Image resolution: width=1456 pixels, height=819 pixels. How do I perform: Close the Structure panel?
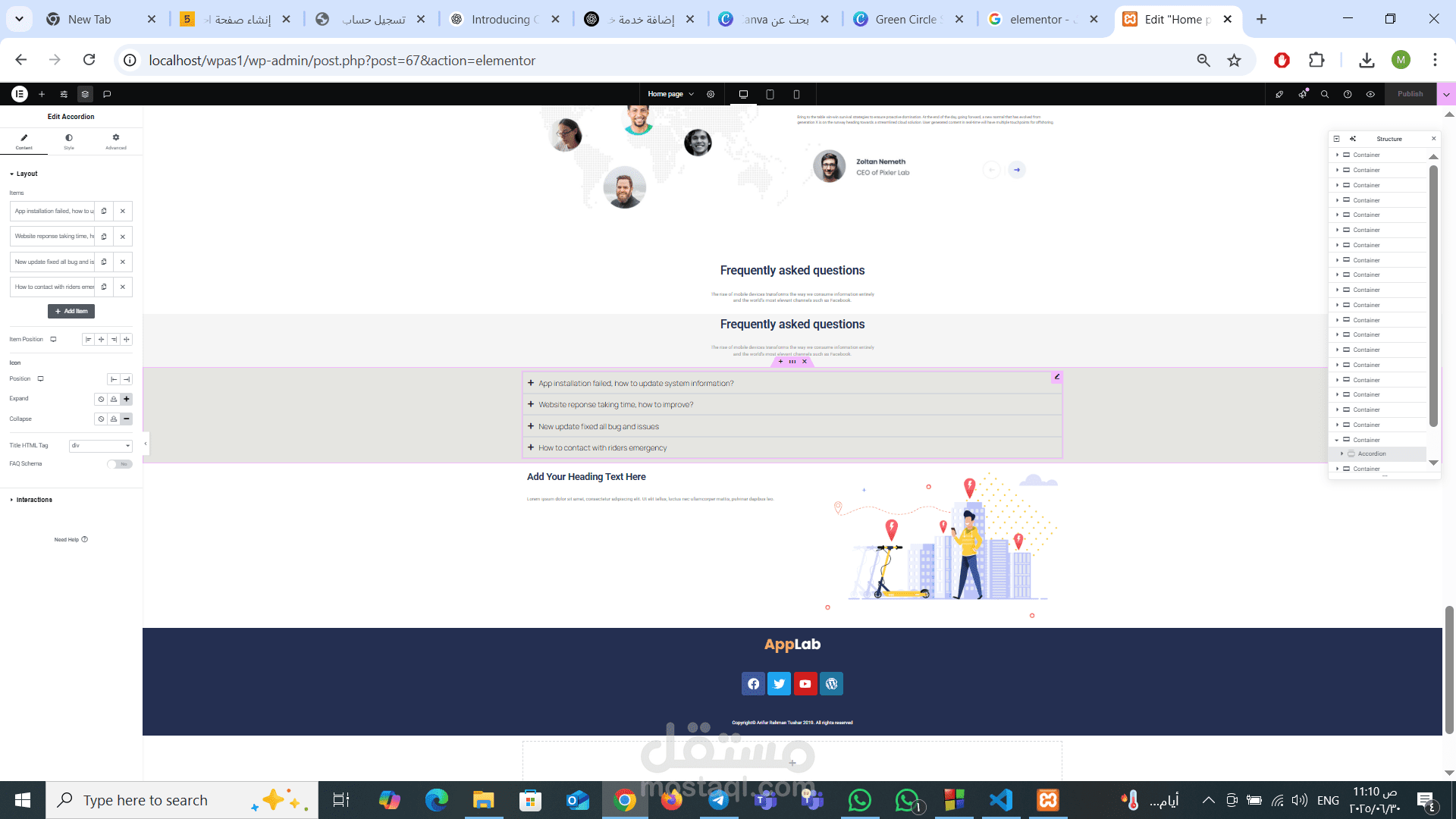1433,139
